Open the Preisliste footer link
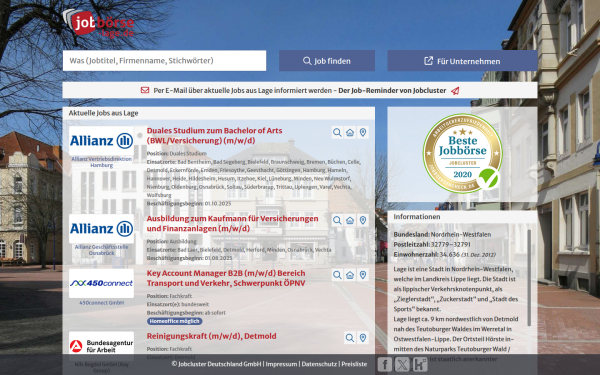The image size is (600, 375). click(354, 364)
